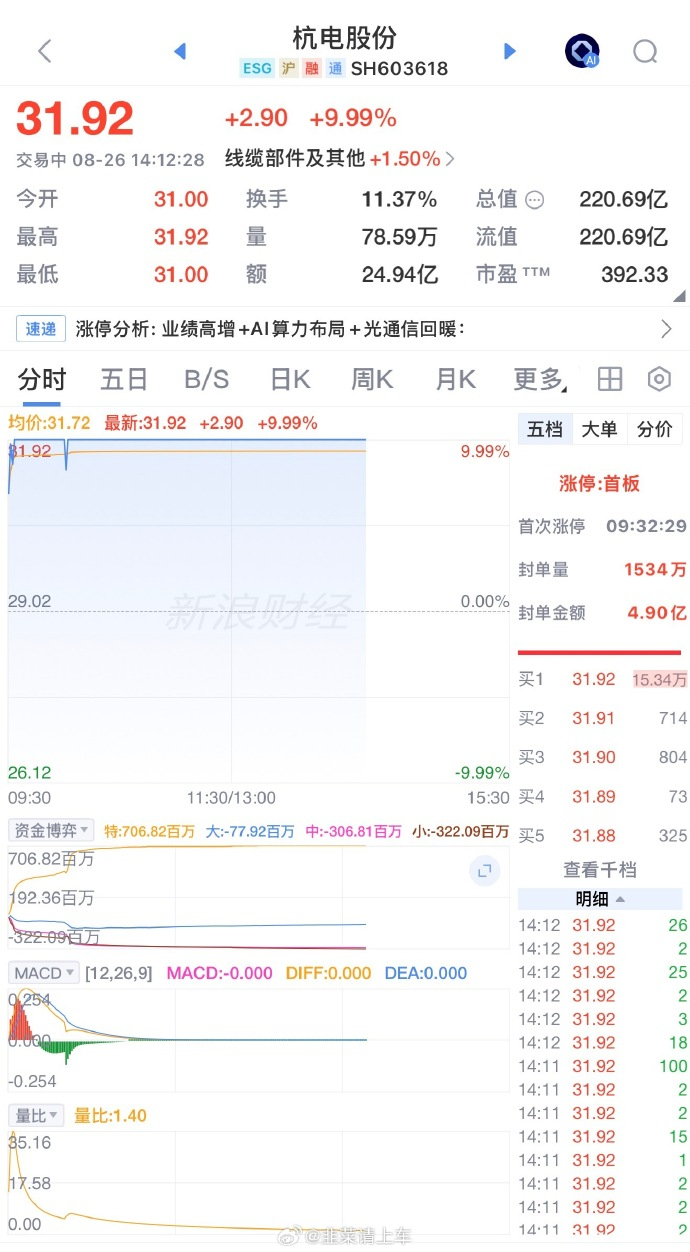Image resolution: width=690 pixels, height=1252 pixels.
Task: Expand the quote details corner triangle
Action: point(680,296)
